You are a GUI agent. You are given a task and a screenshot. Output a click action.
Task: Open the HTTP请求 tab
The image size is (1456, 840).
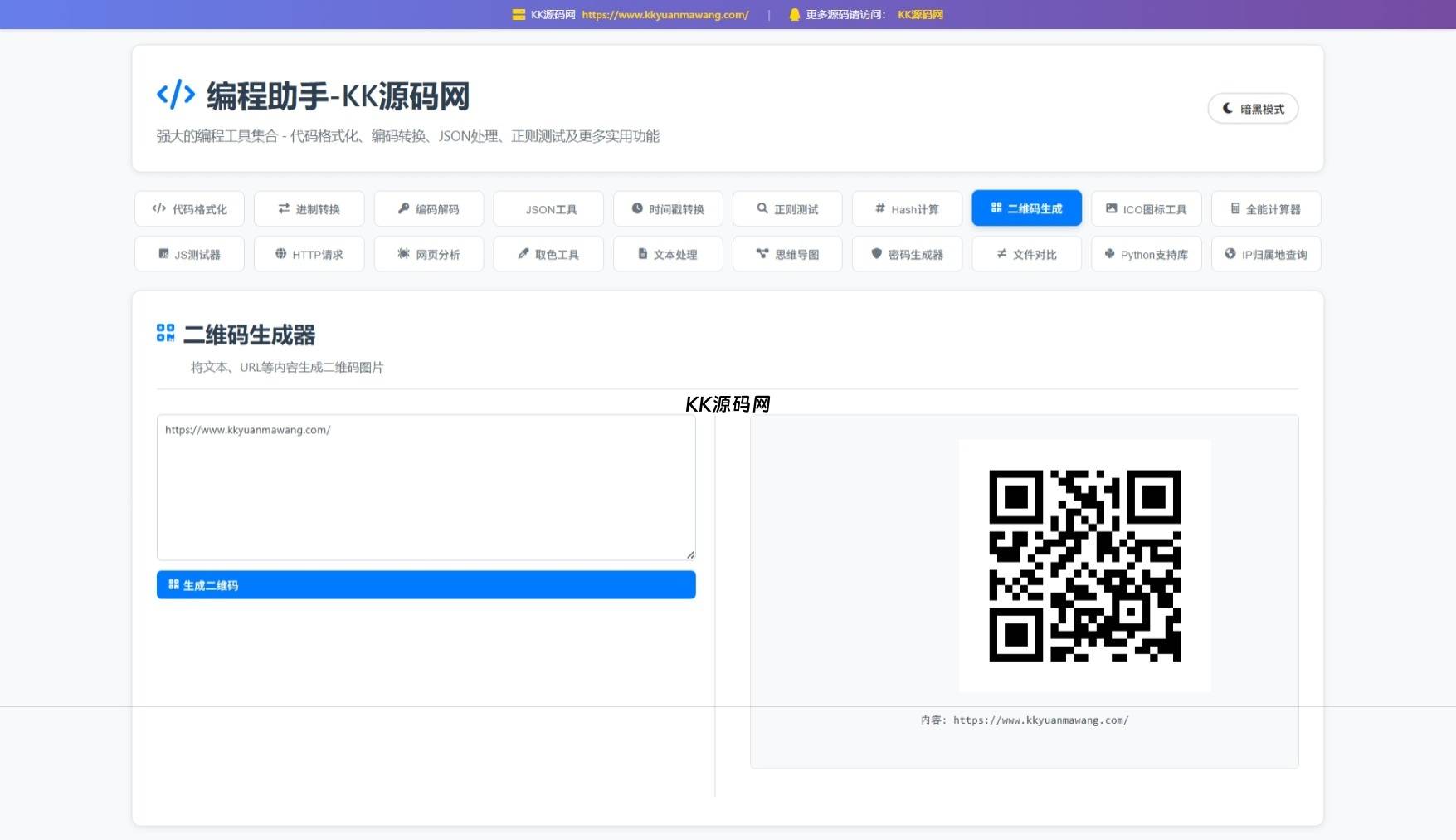309,254
